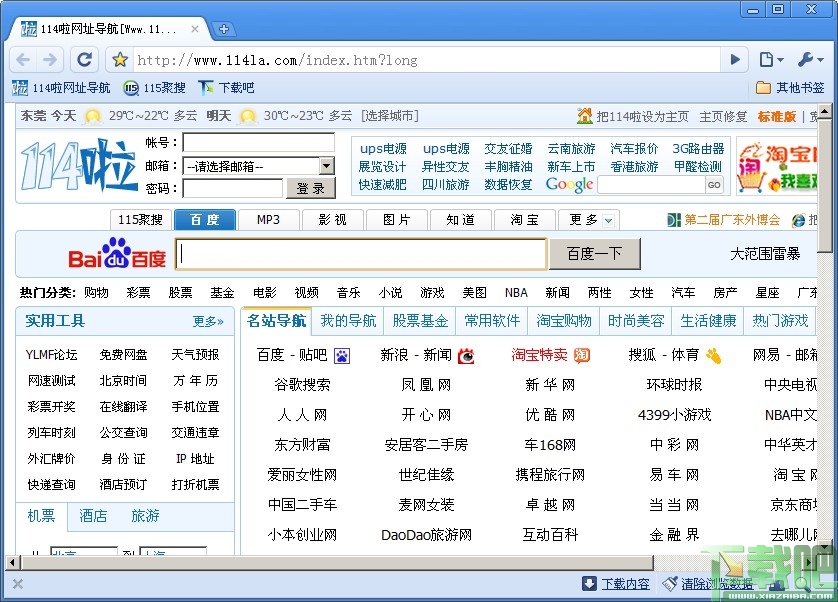Screen dimensions: 838x602
Task: Click the clear browsing data icon
Action: click(670, 584)
